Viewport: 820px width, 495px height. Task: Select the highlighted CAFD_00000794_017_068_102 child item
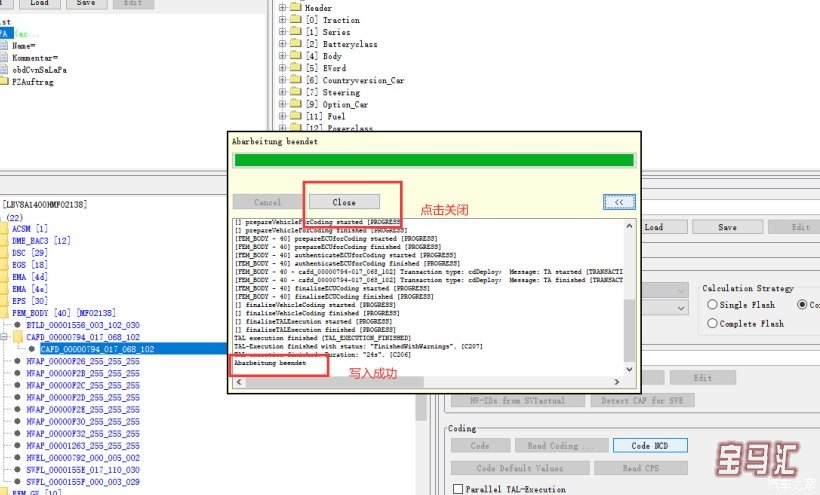97,349
